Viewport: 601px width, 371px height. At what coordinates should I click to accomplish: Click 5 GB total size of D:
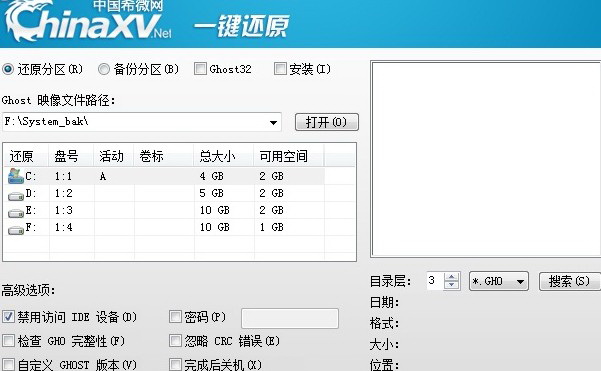pyautogui.click(x=212, y=193)
